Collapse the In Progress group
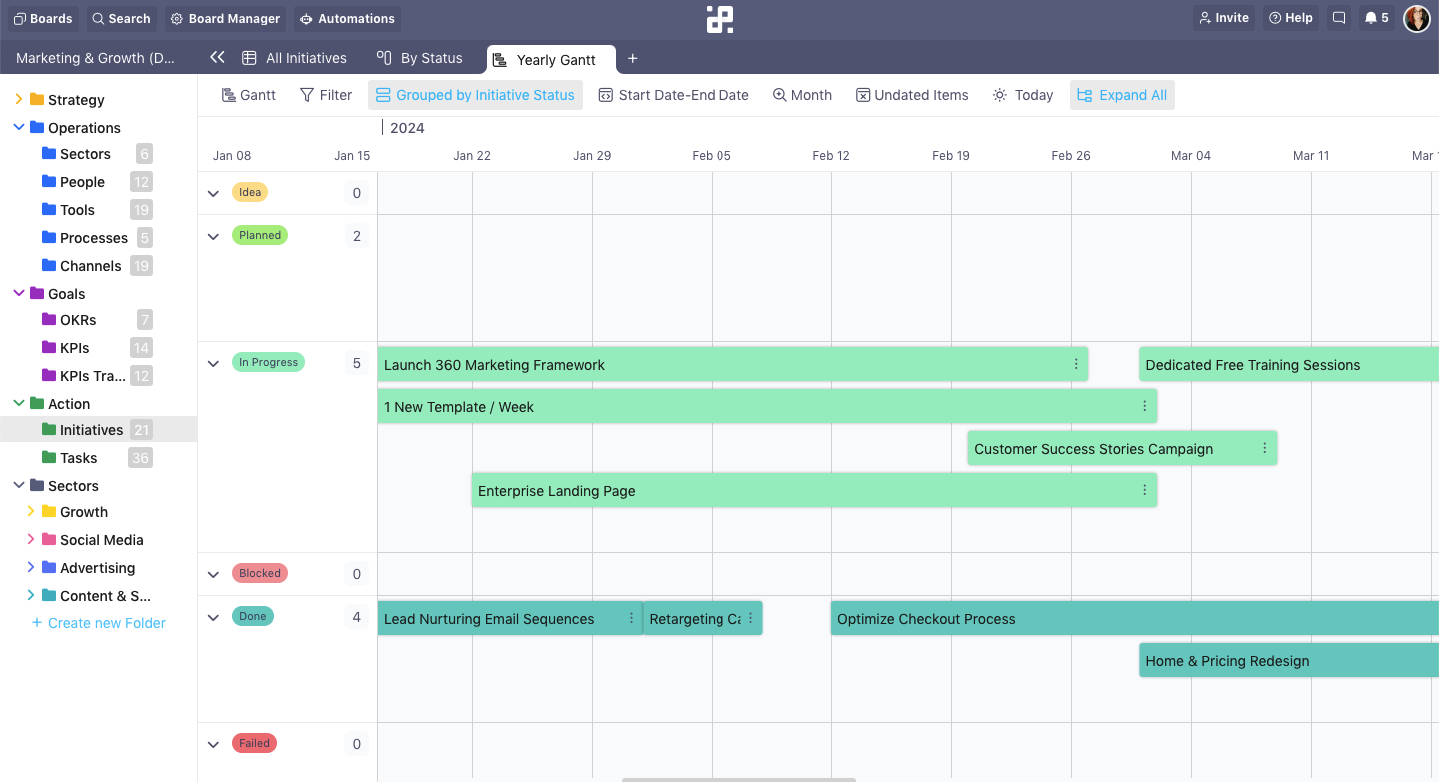The width and height of the screenshot is (1439, 782). (x=213, y=364)
